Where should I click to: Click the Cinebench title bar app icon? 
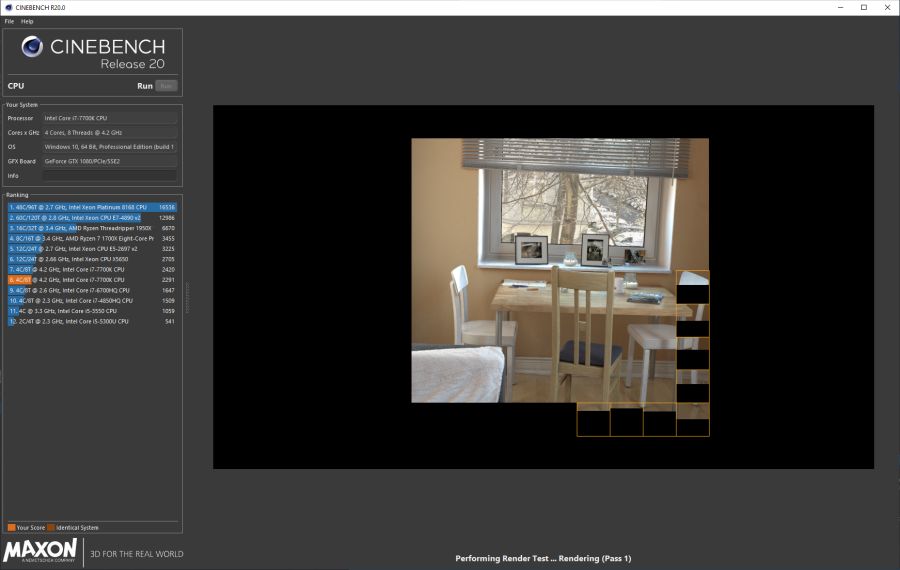click(x=8, y=7)
